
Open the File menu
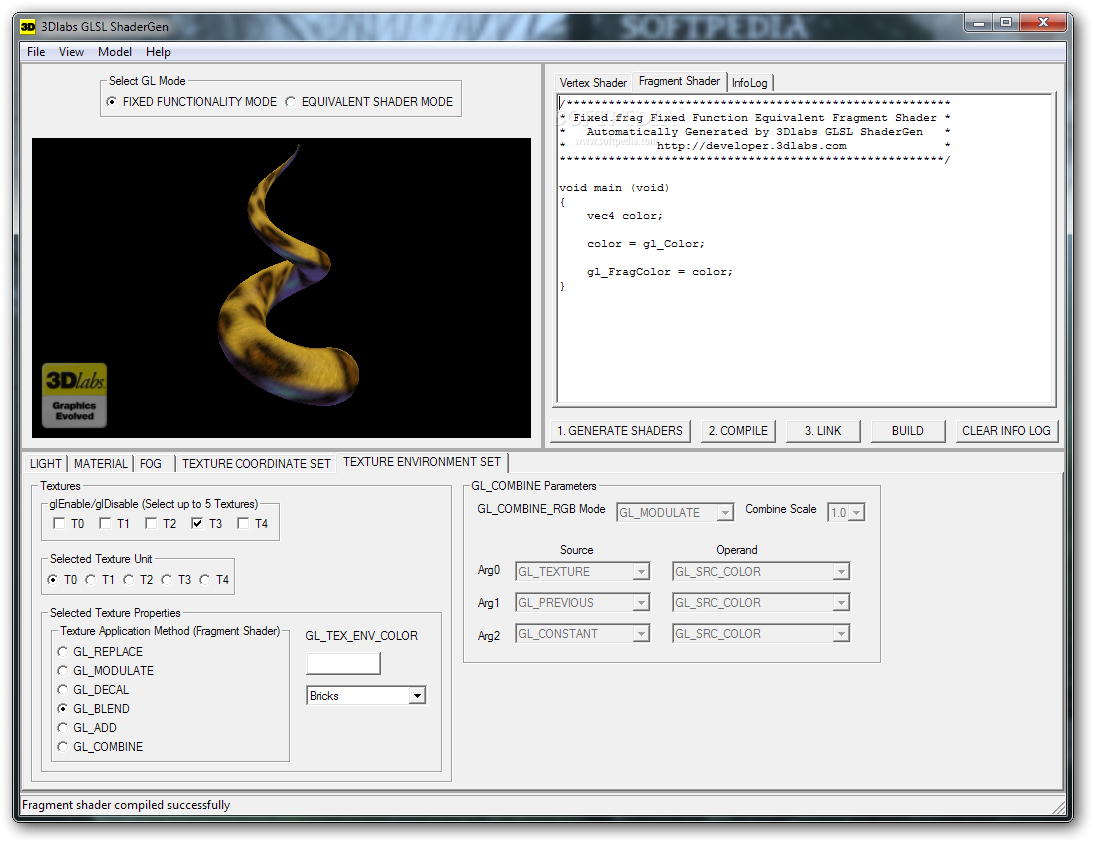[36, 52]
